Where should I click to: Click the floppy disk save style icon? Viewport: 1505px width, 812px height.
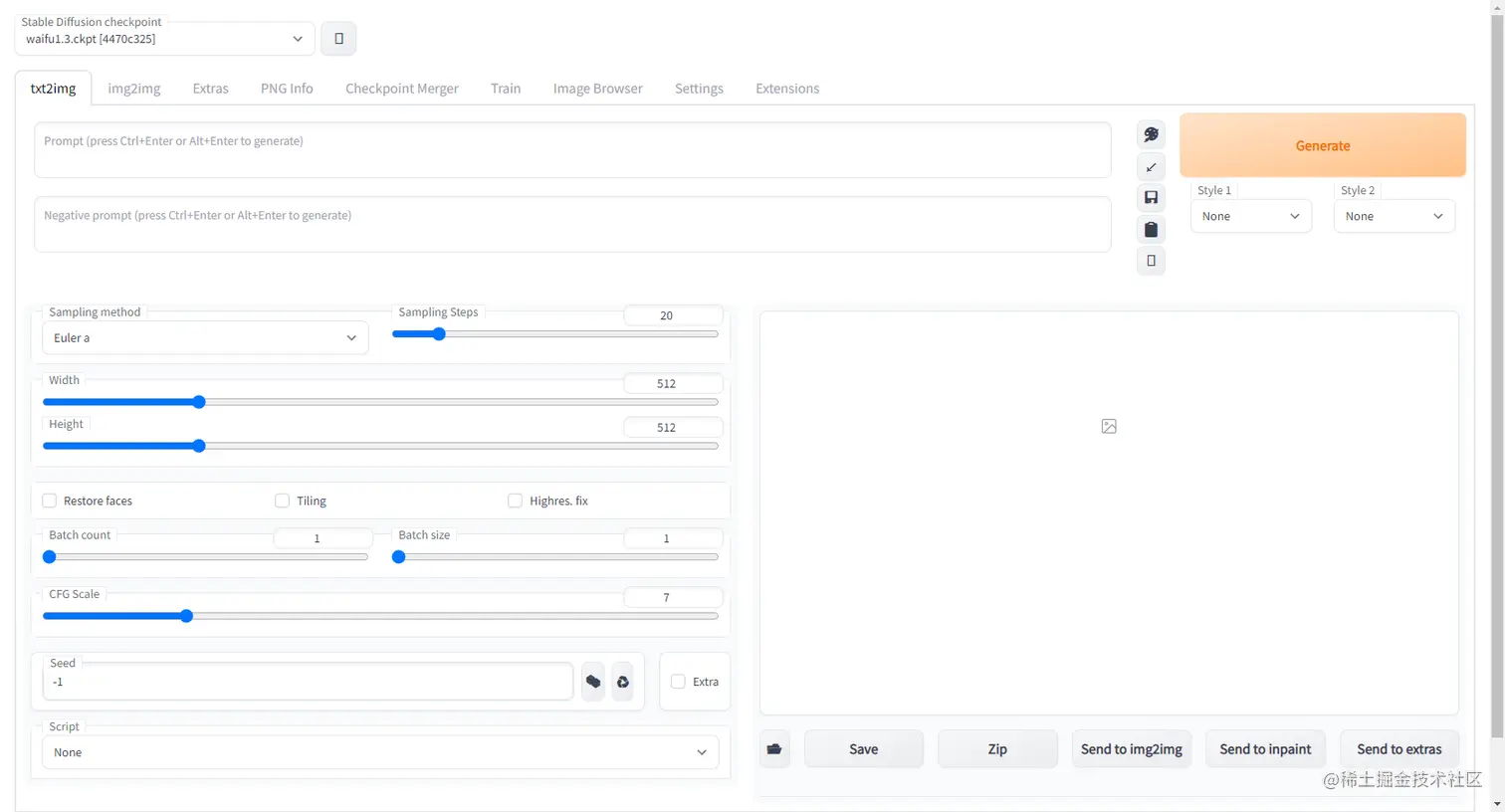tap(1151, 197)
